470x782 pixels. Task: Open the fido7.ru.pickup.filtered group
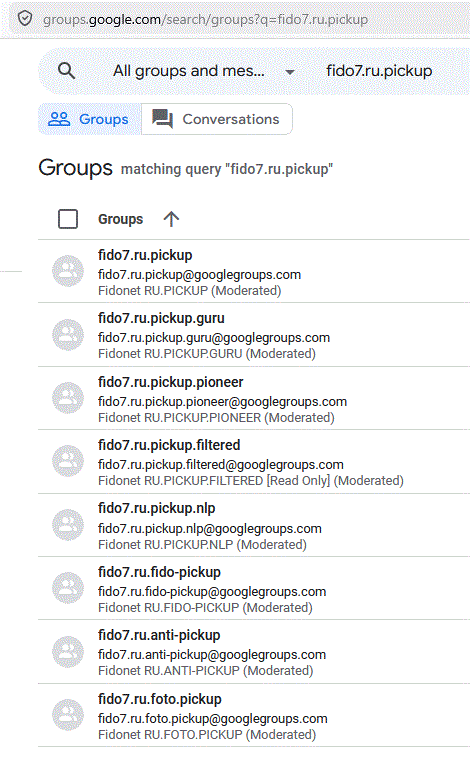tap(169, 445)
